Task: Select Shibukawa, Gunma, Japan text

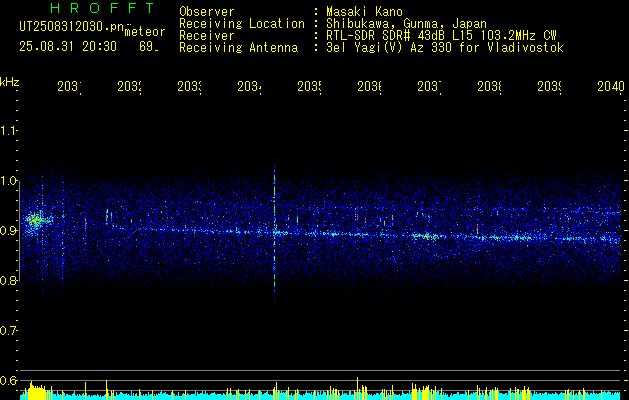Action: [406, 24]
